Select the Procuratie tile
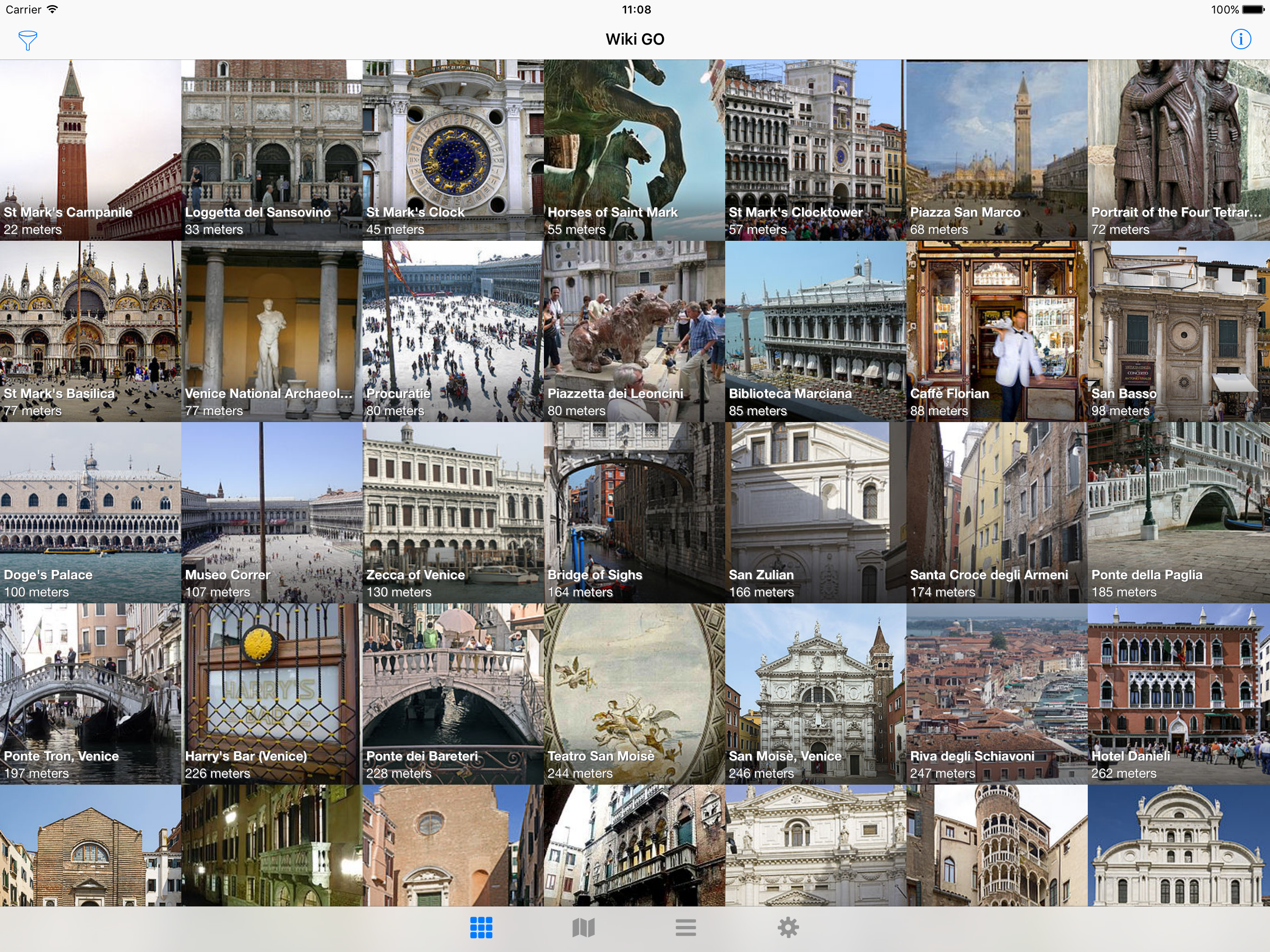Viewport: 1270px width, 952px height. 453,331
